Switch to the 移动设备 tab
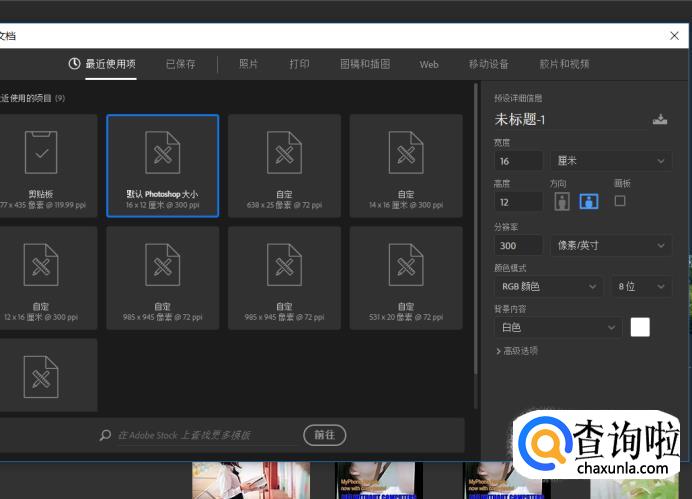This screenshot has height=499, width=692. [x=488, y=64]
